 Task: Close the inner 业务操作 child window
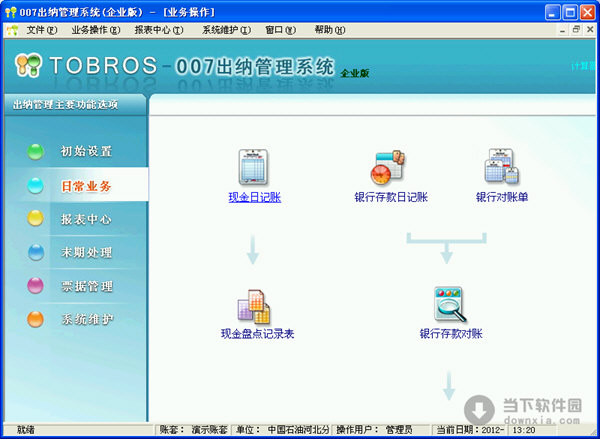click(x=590, y=30)
